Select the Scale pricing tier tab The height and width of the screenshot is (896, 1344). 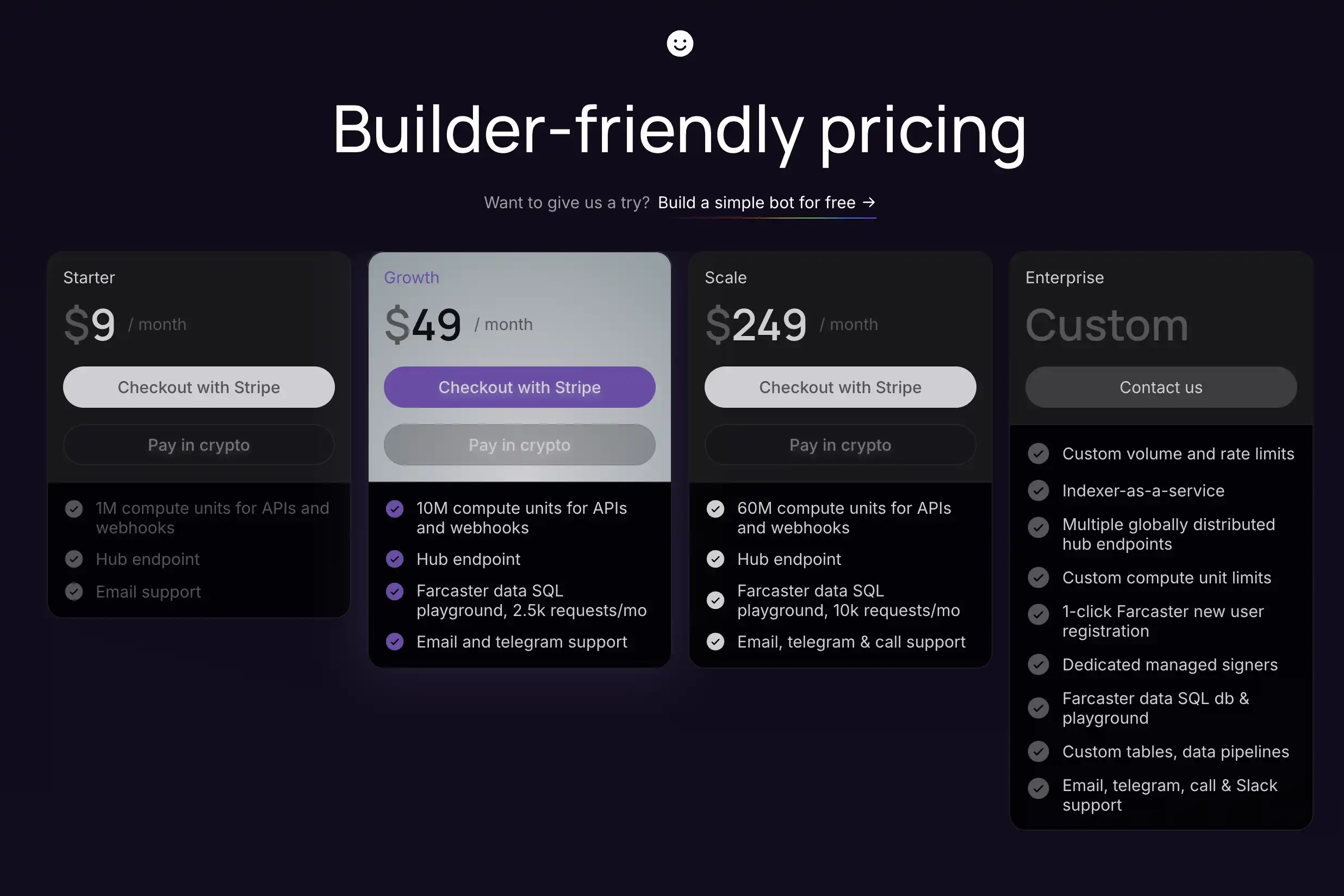(726, 277)
